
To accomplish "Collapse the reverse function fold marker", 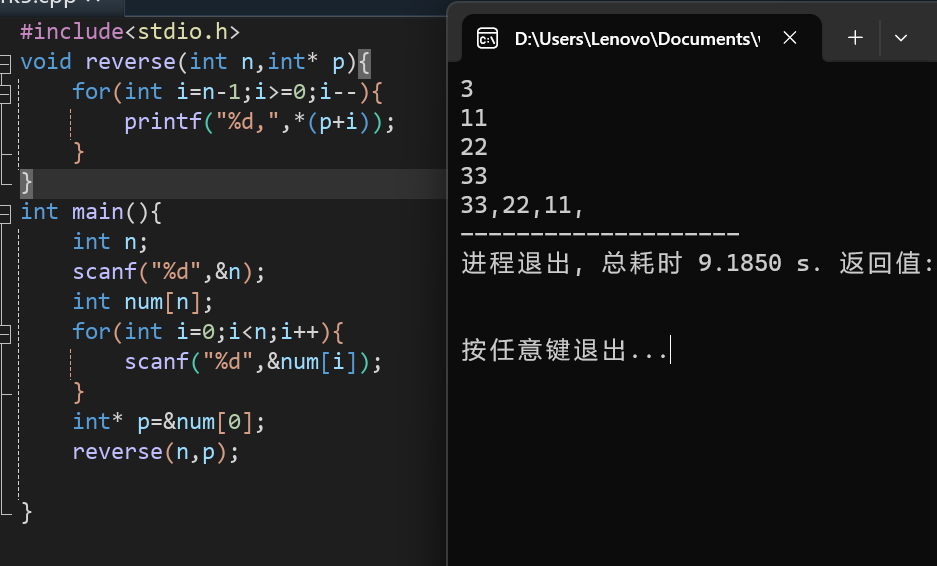I will (5, 63).
